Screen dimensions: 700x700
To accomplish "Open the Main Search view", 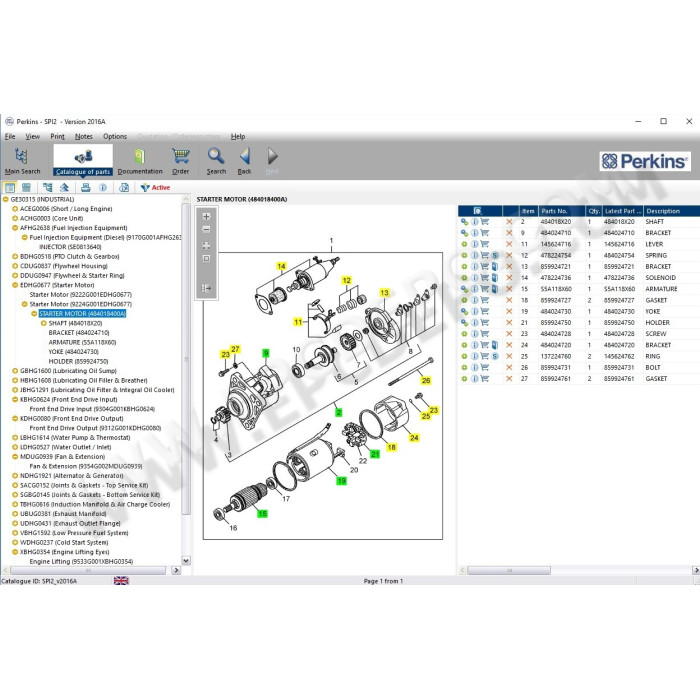I will (x=22, y=161).
